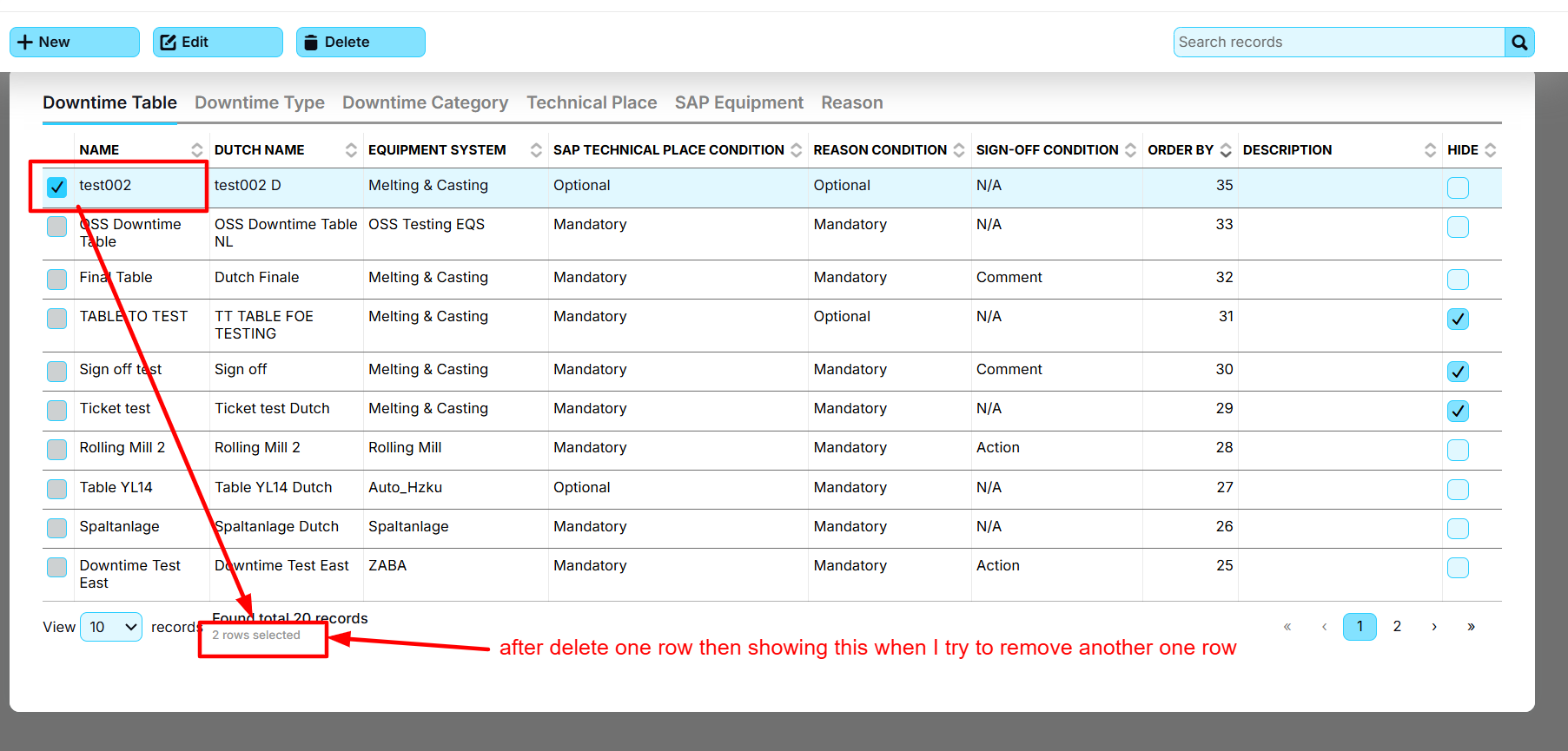
Task: Open the View records count dropdown
Action: 111,627
